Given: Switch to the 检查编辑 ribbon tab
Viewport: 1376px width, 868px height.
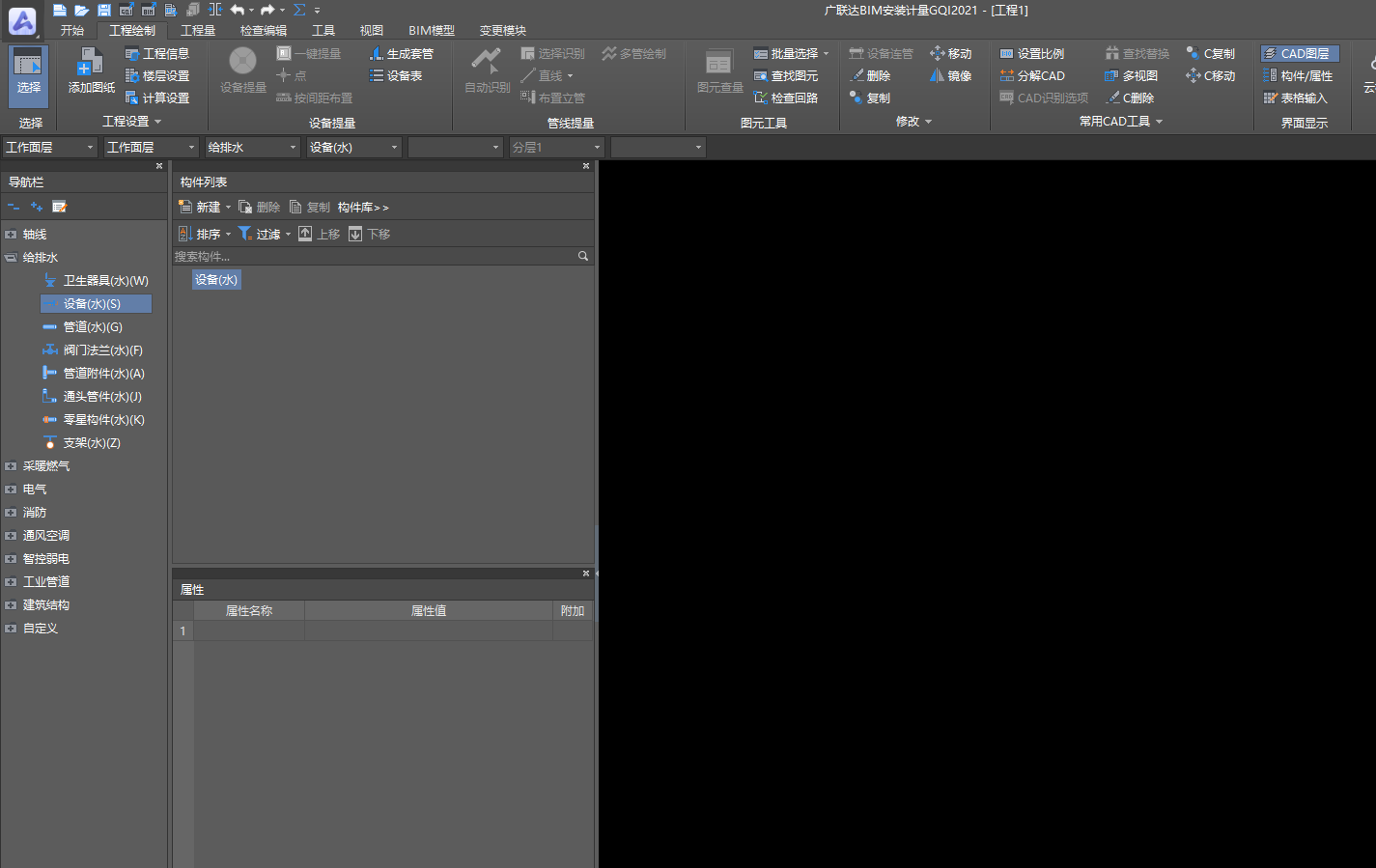Looking at the screenshot, I should [x=264, y=31].
